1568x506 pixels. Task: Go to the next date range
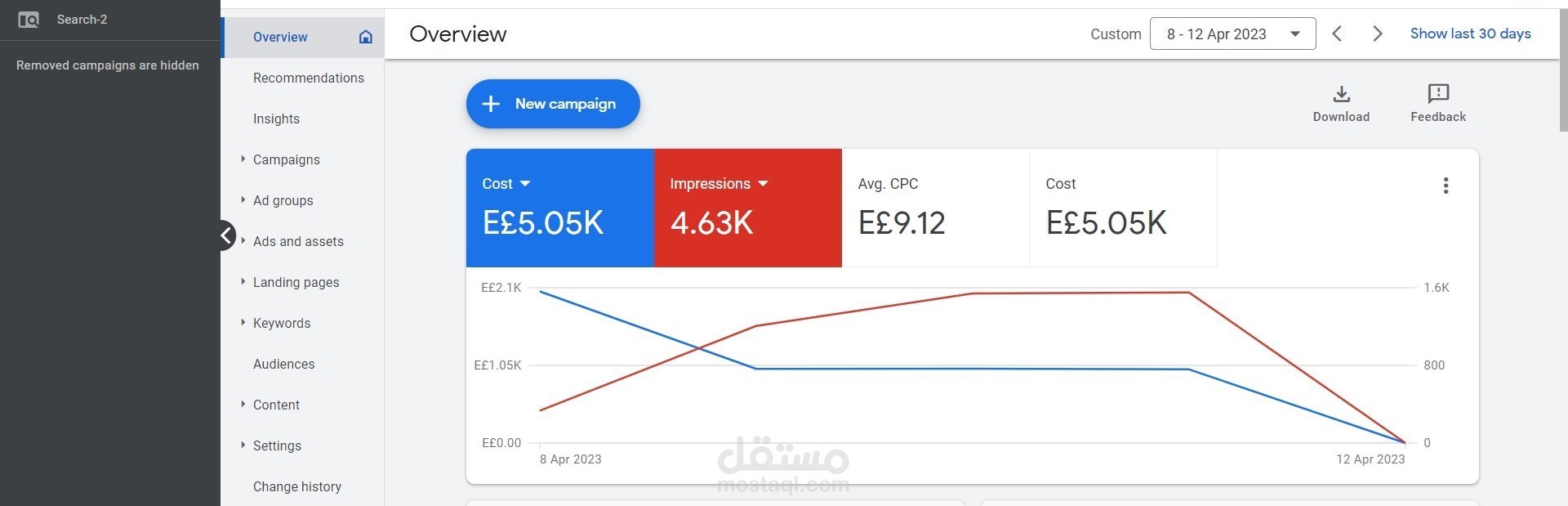[1377, 34]
